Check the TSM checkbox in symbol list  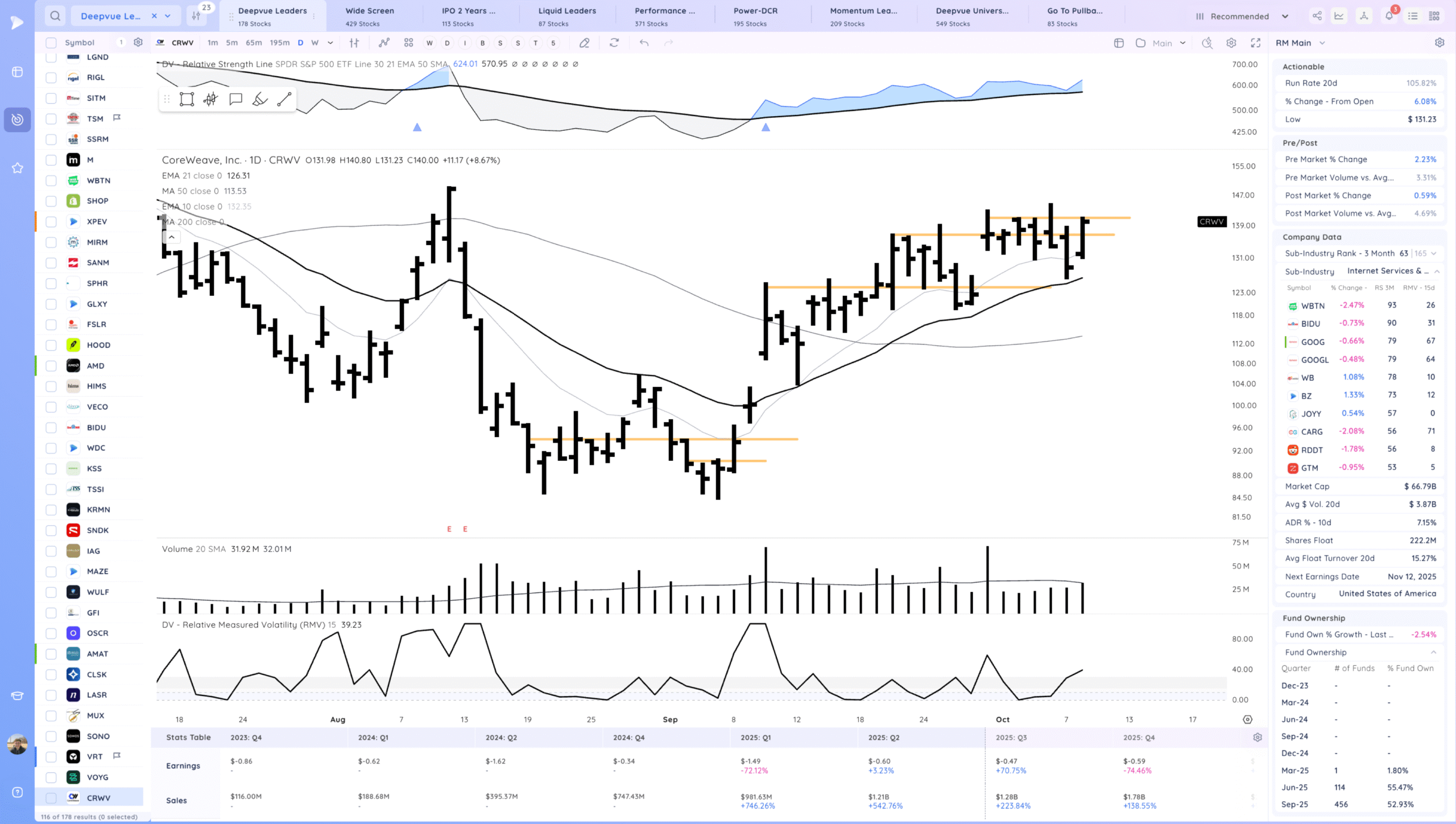click(51, 119)
